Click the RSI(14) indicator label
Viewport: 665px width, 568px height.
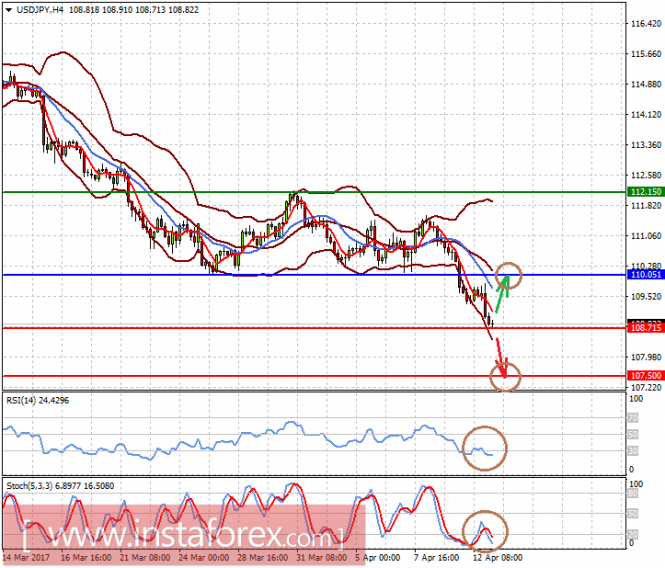[x=38, y=400]
